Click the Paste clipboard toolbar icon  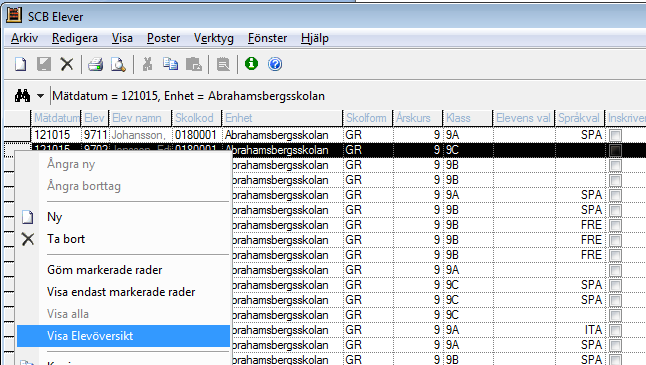pos(194,64)
